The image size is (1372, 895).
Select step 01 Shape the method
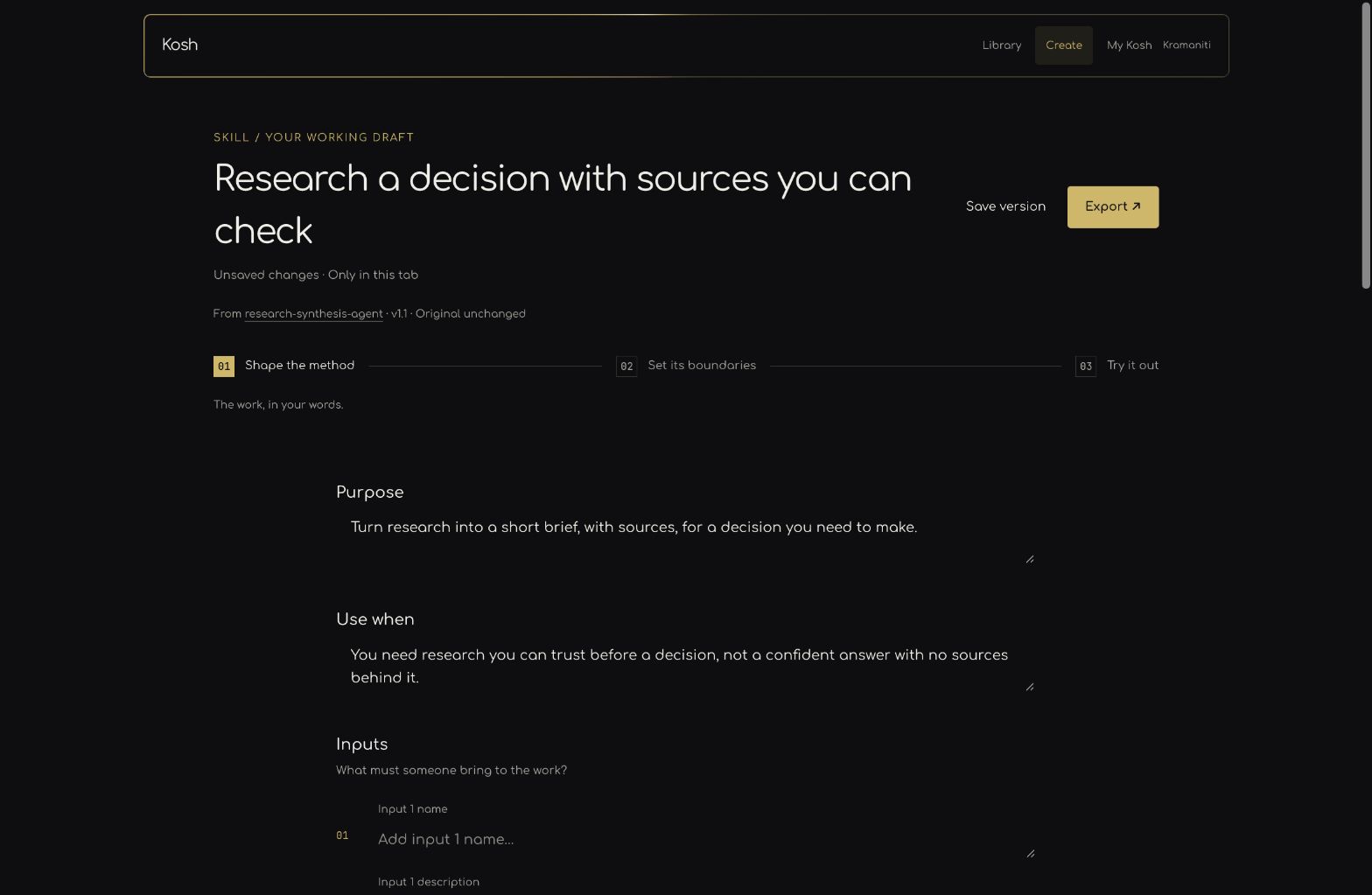284,366
